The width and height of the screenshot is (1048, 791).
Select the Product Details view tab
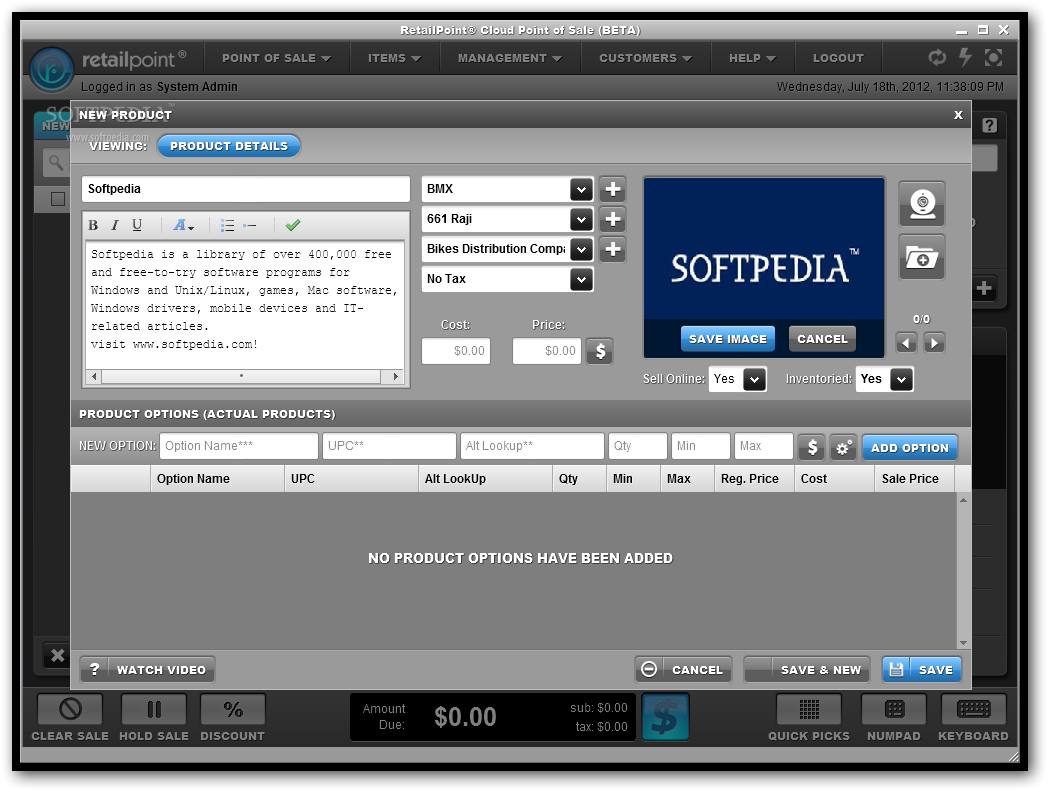click(x=229, y=146)
